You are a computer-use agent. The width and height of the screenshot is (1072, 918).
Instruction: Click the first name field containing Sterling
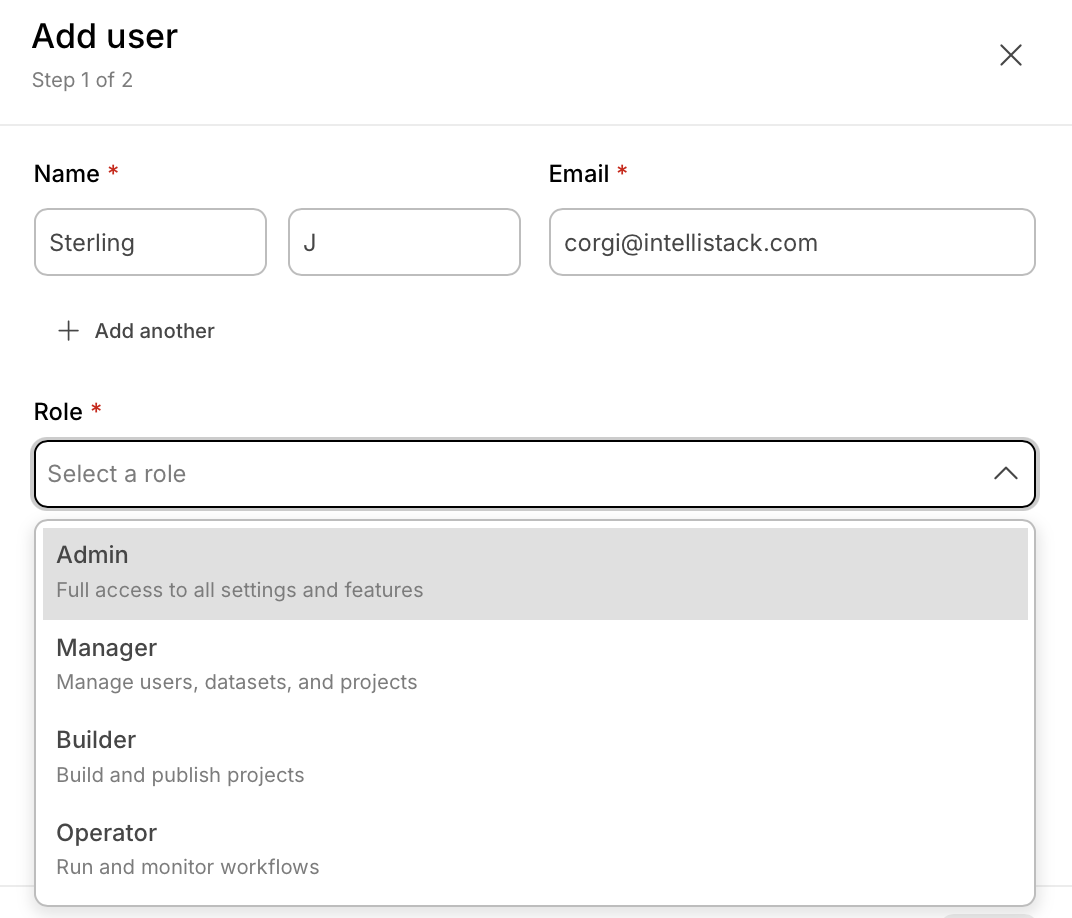coord(150,242)
